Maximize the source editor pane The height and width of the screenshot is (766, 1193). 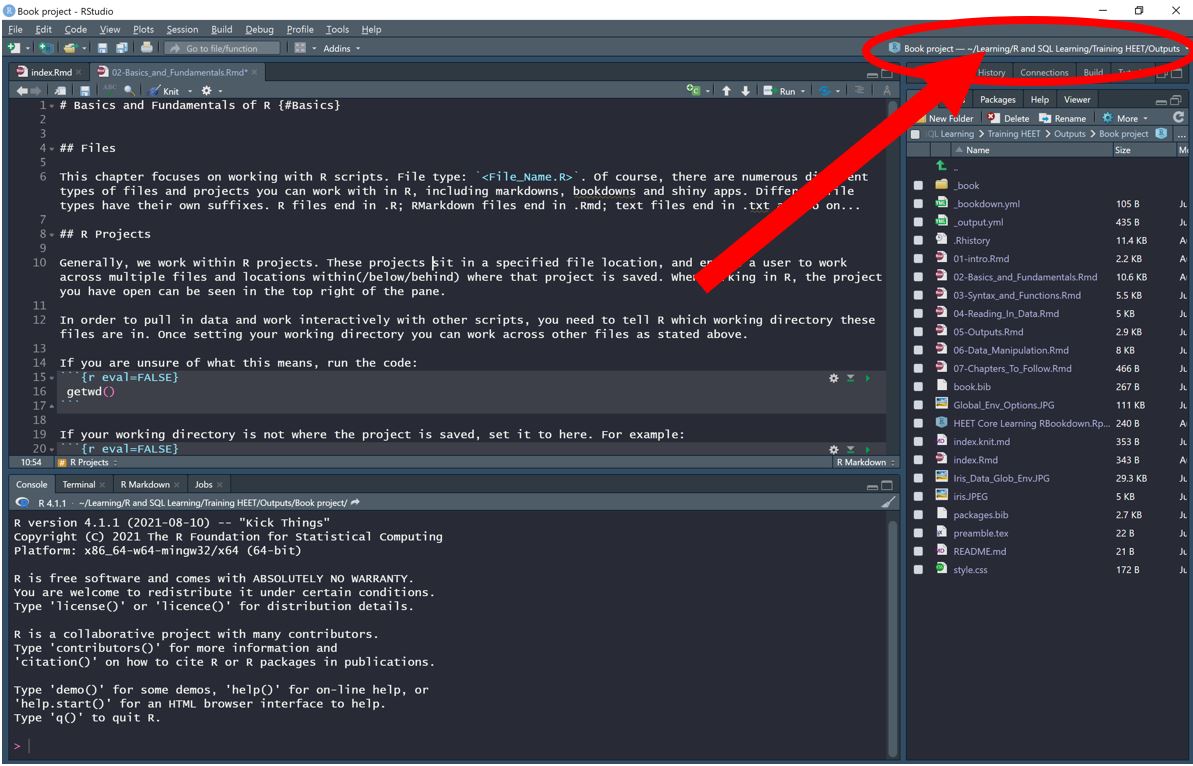(887, 73)
